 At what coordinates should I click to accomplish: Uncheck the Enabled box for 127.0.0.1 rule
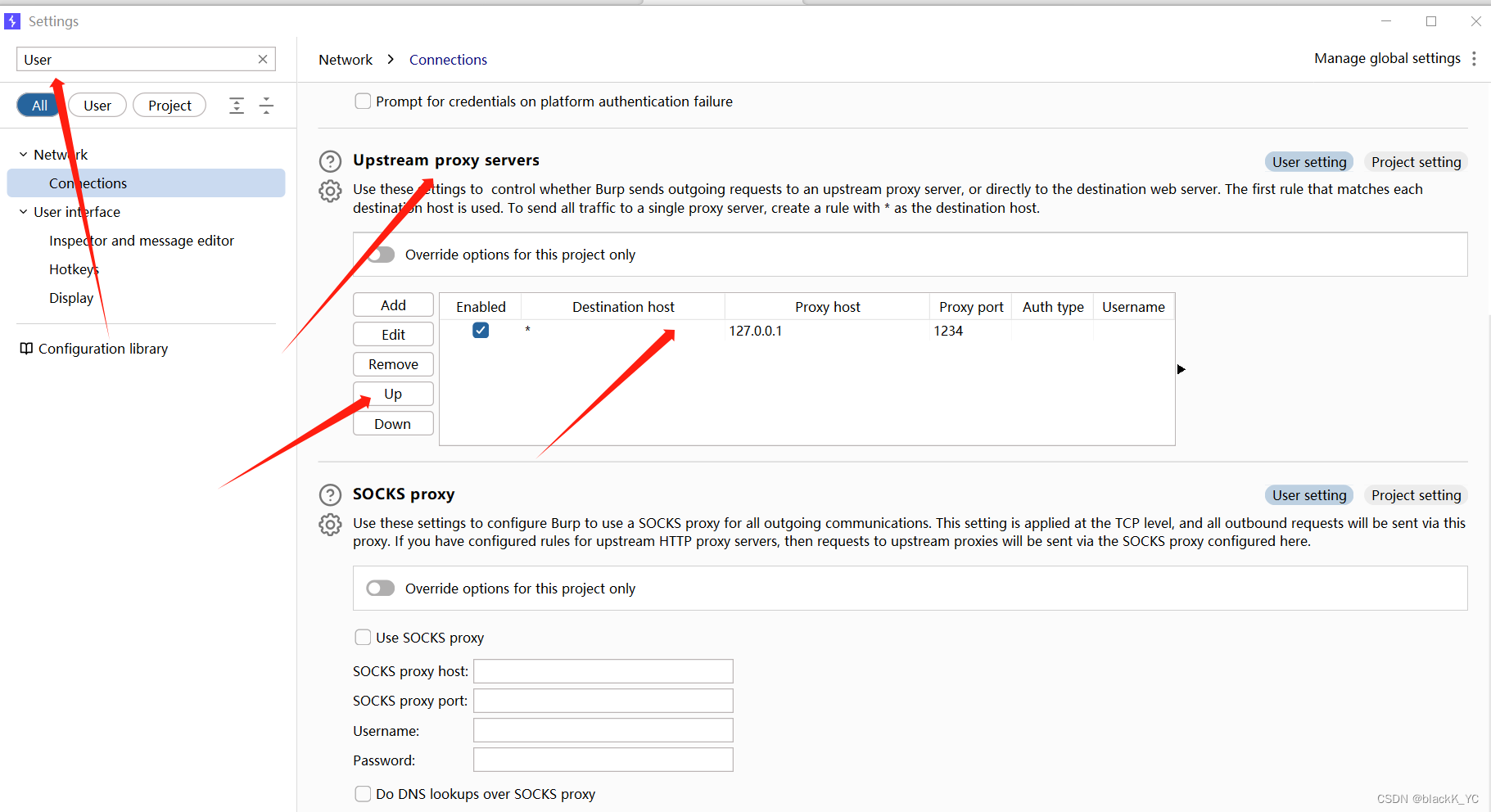pyautogui.click(x=481, y=330)
